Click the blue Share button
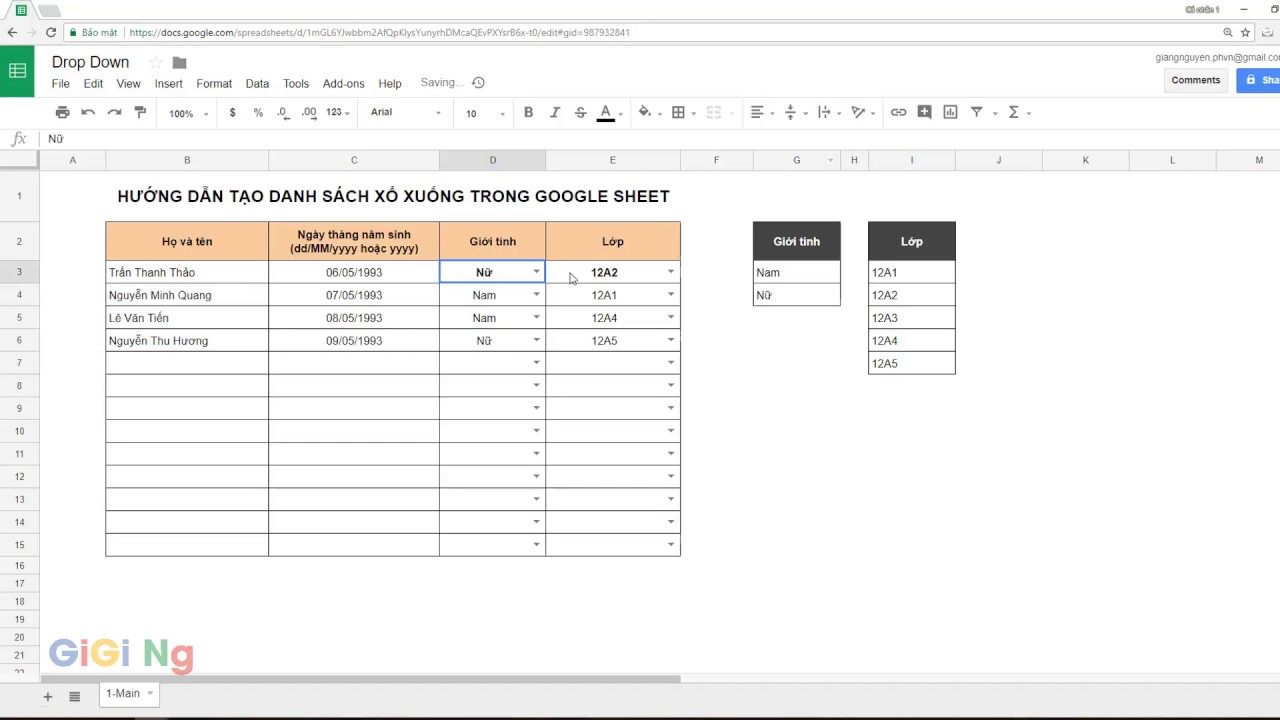Image resolution: width=1280 pixels, height=720 pixels. 1259,80
